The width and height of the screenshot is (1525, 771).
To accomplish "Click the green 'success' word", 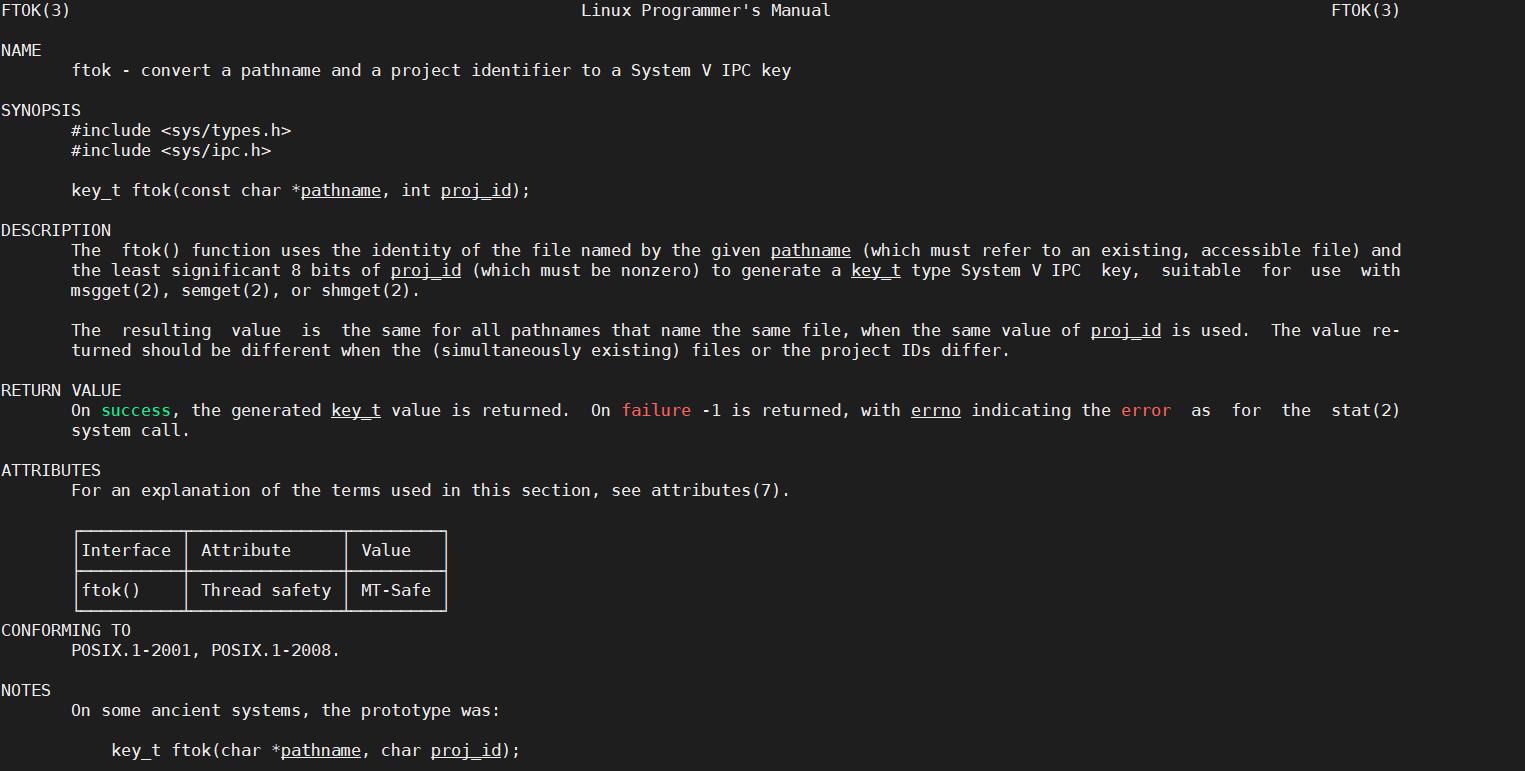I will 136,410.
